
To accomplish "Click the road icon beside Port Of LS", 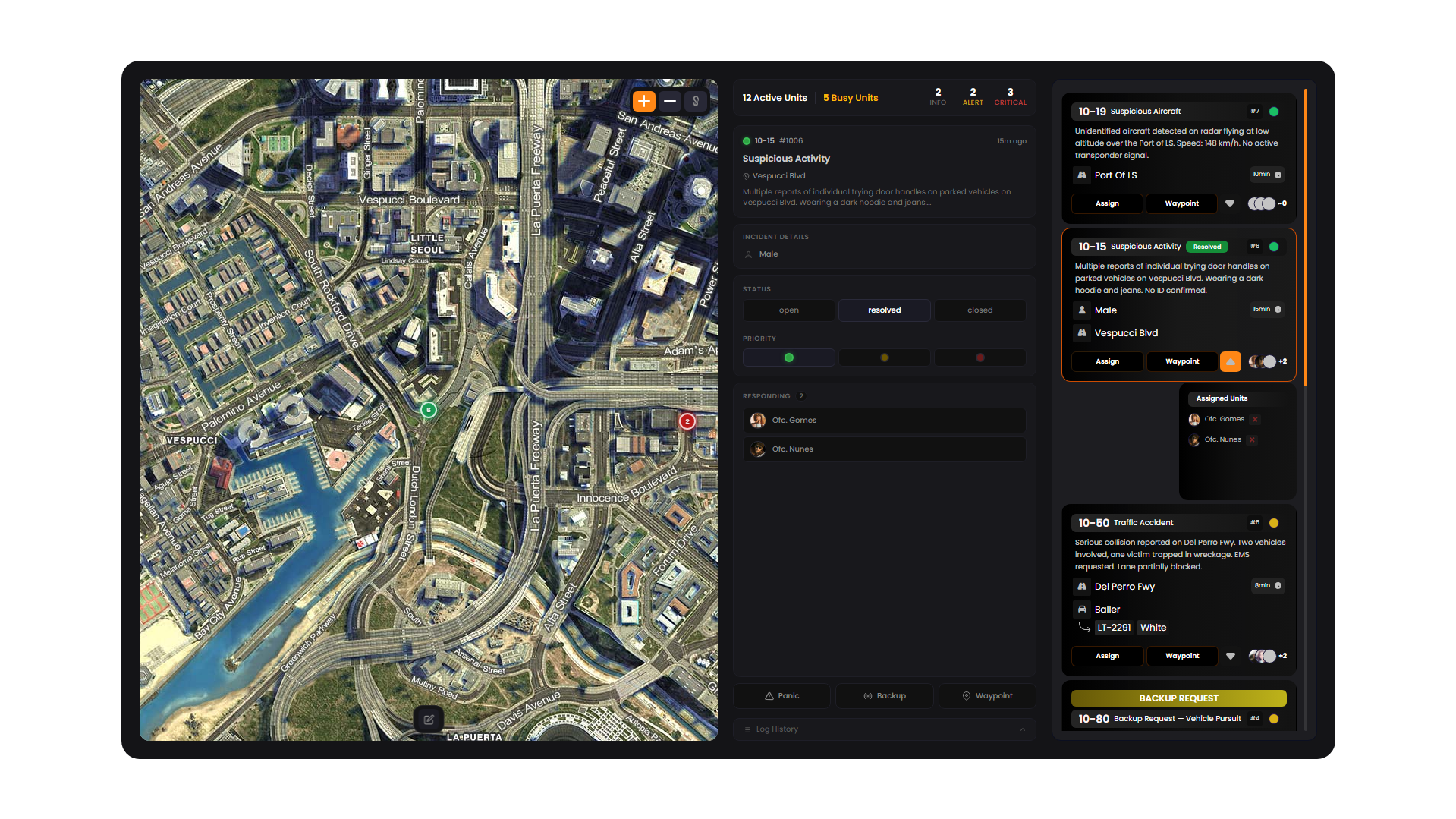I will (1082, 175).
